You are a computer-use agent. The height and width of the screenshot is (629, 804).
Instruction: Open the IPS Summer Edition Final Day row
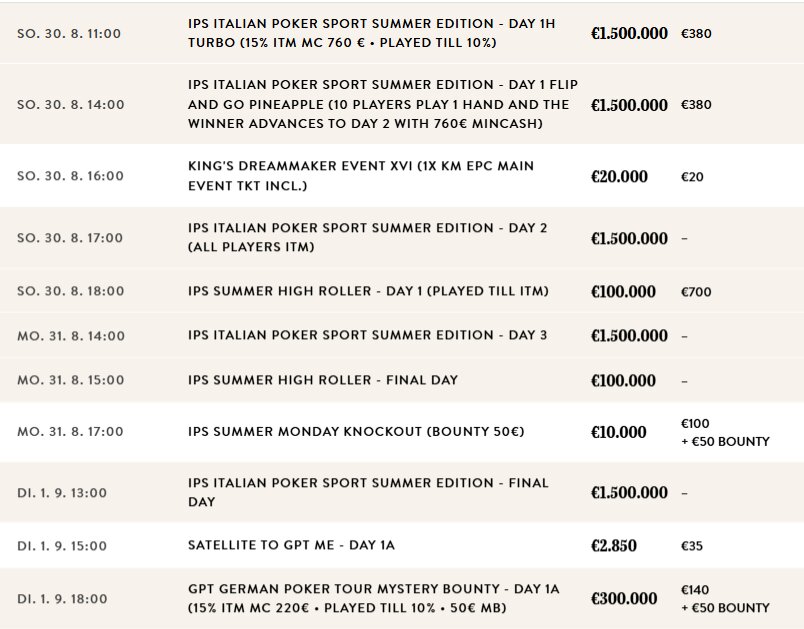[402, 492]
